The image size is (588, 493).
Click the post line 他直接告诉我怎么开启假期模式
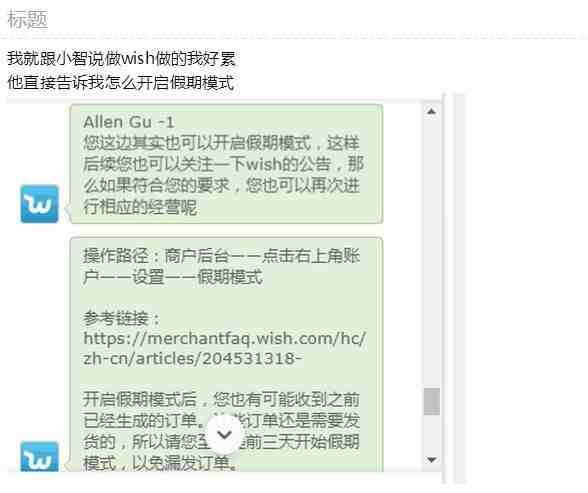click(121, 82)
